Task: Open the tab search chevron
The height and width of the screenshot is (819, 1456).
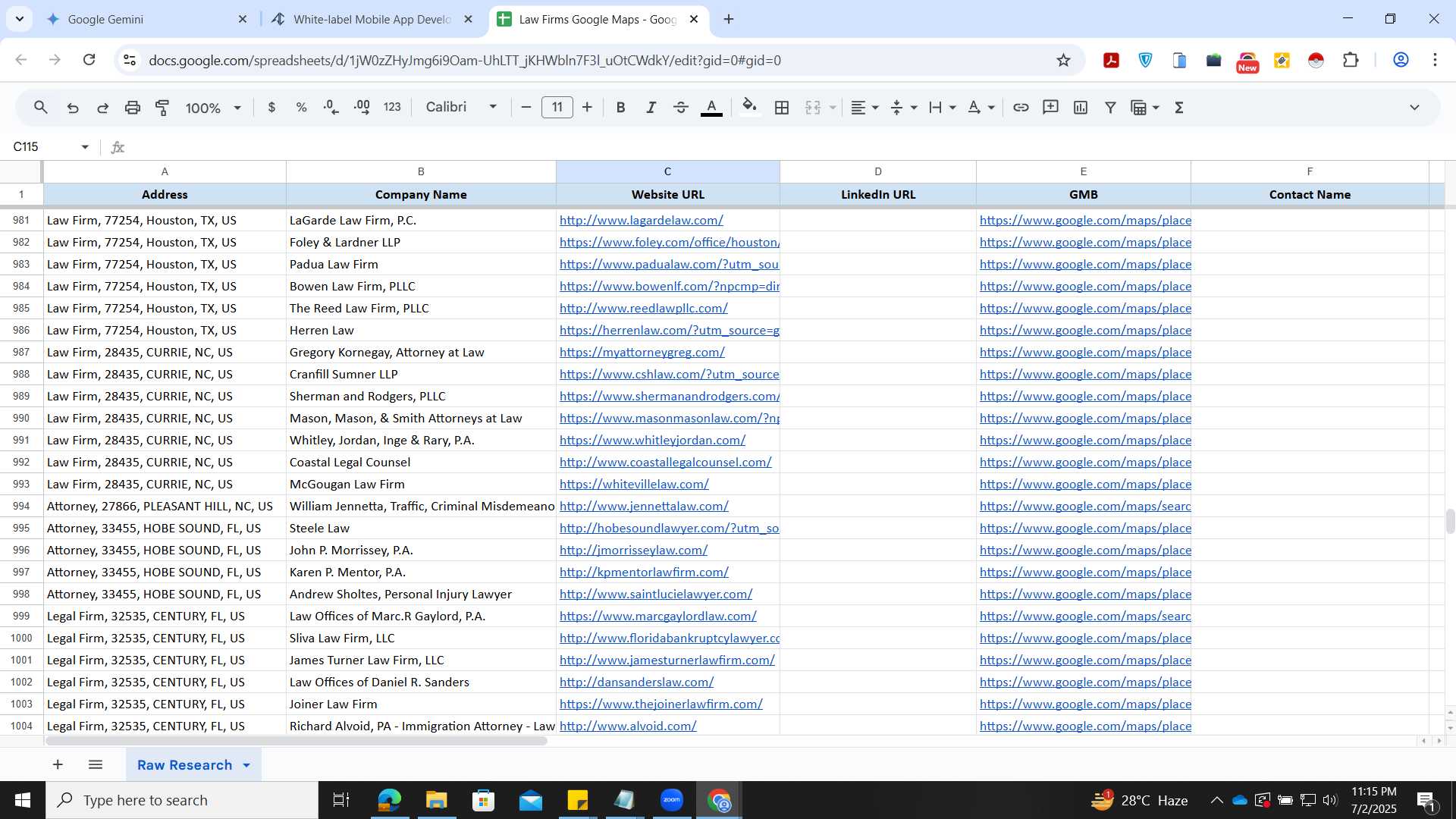Action: tap(19, 19)
